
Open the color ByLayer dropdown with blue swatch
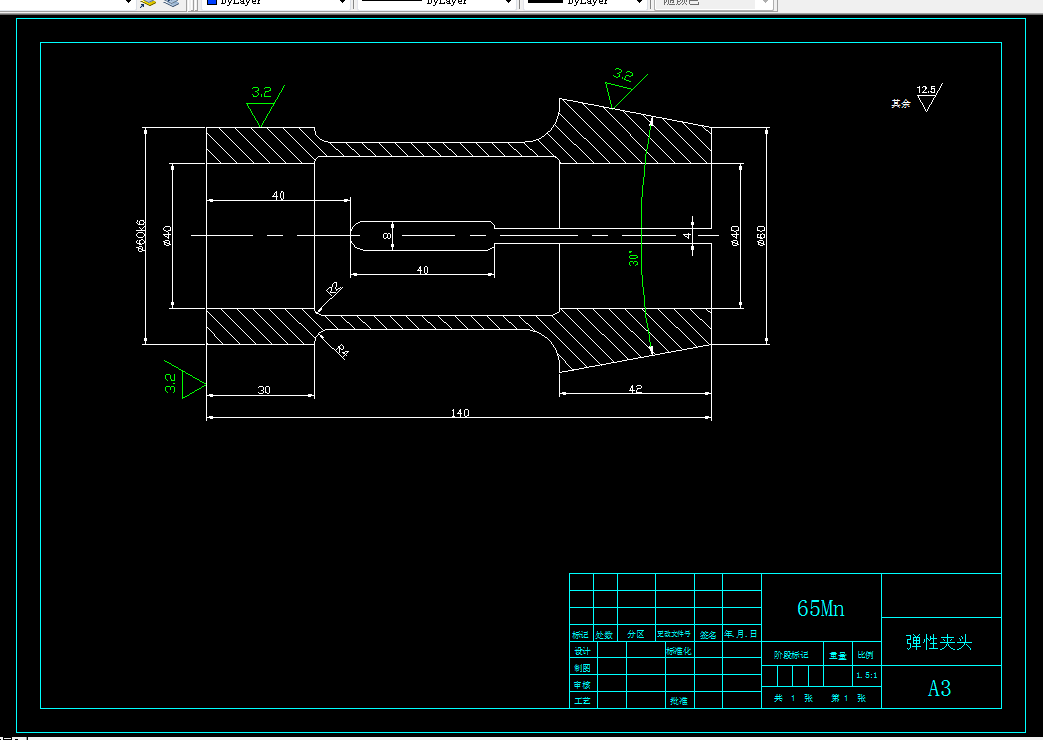(x=276, y=3)
